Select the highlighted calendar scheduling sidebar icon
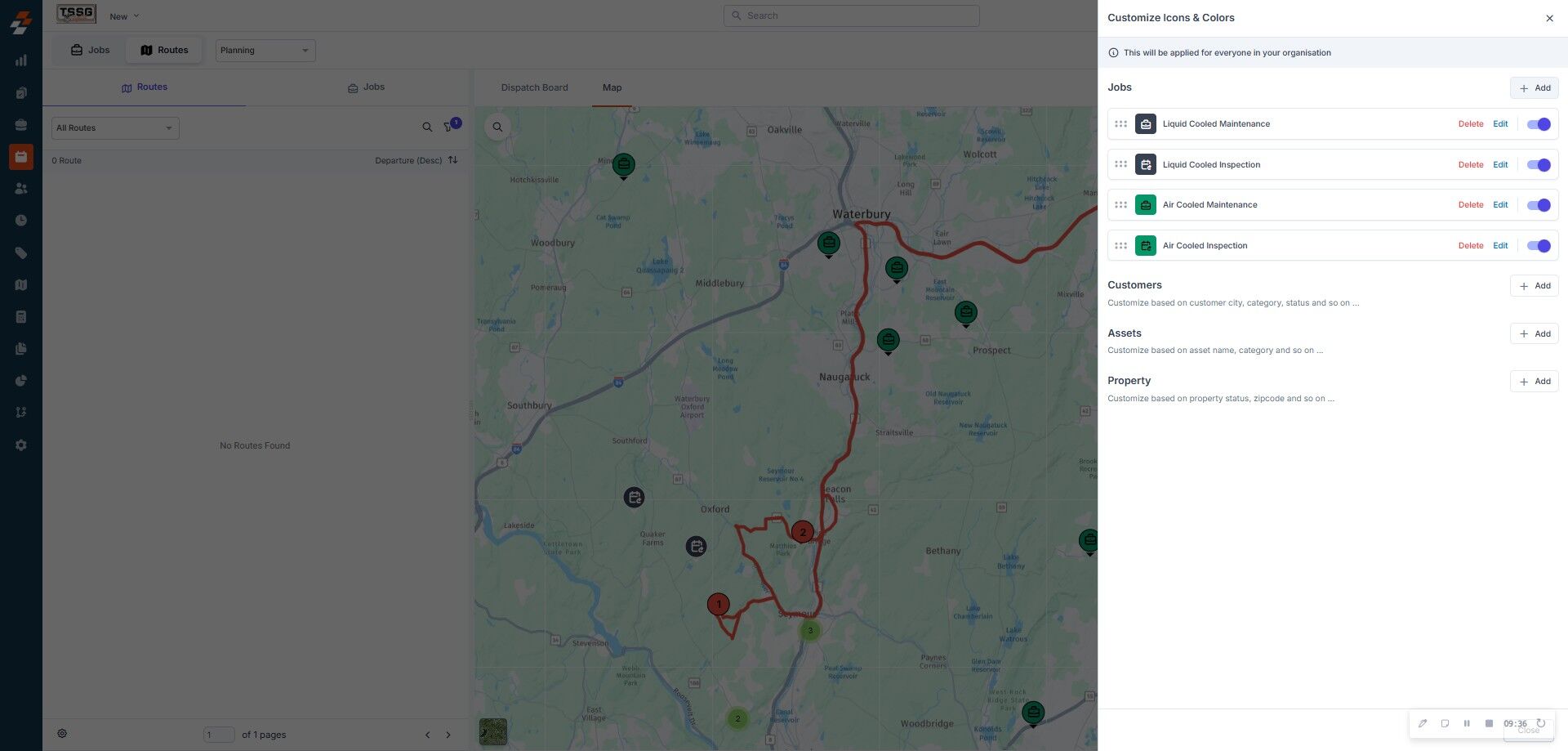This screenshot has width=1568, height=751. tap(21, 156)
